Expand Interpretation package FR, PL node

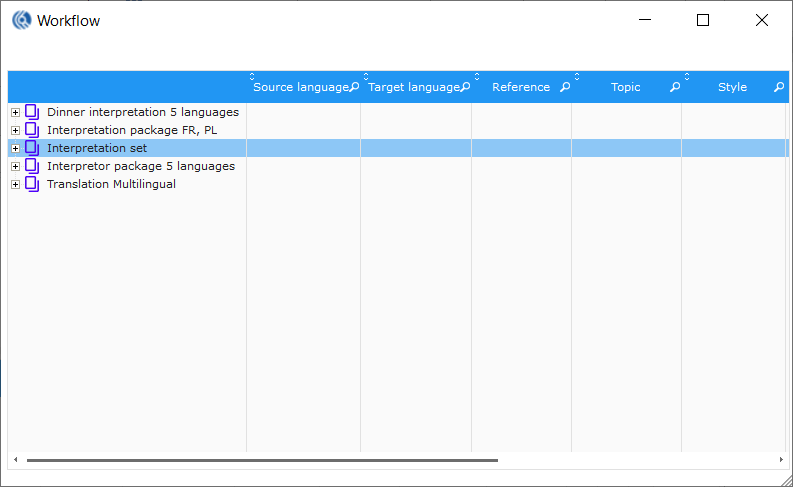15,130
